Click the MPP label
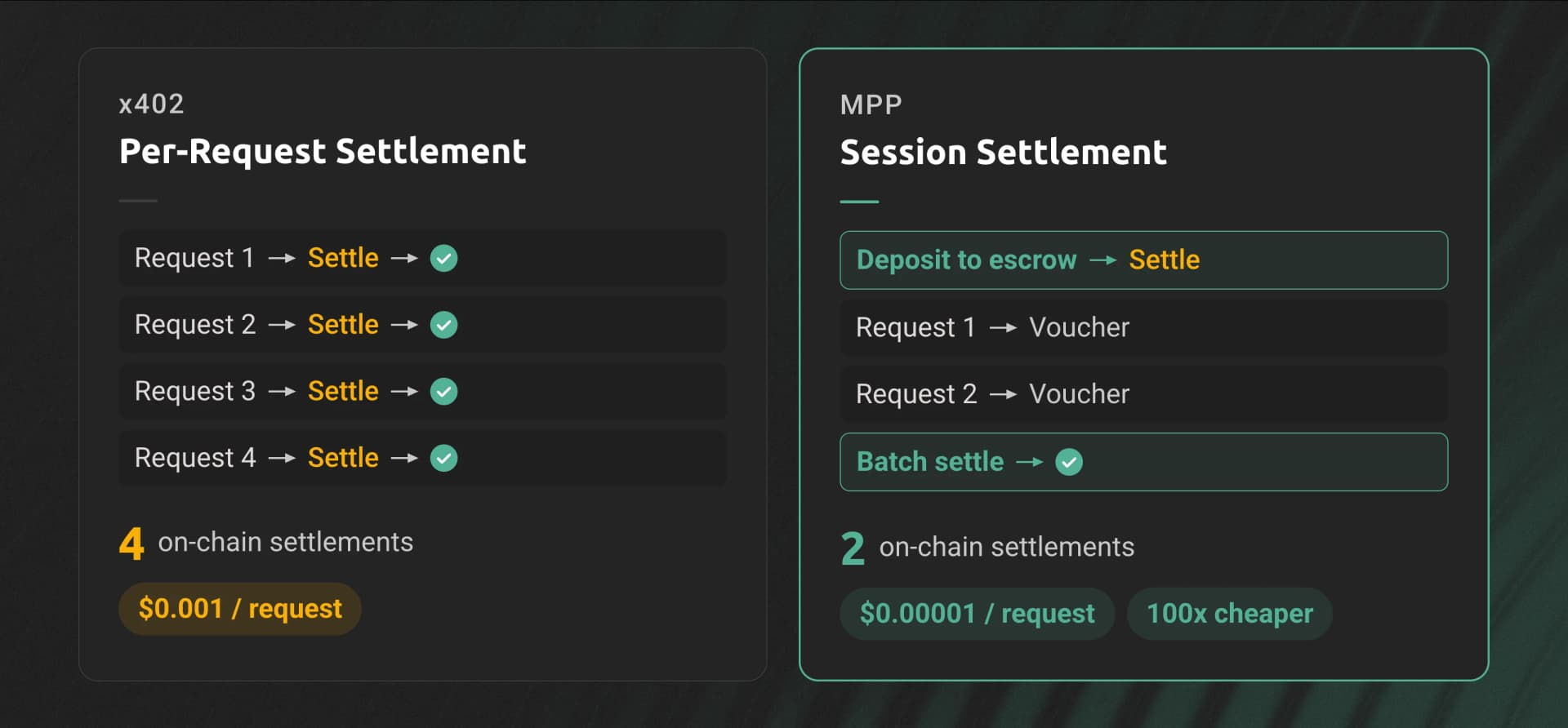The width and height of the screenshot is (1568, 728). [x=871, y=105]
